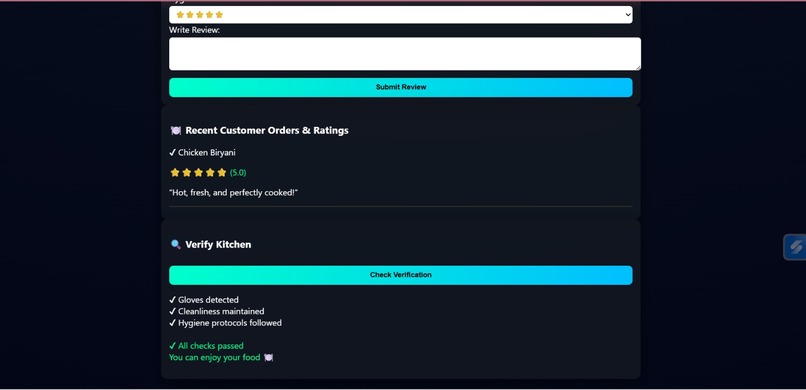The image size is (806, 390).
Task: Click the Cleanliness maintained check line
Action: (x=216, y=311)
